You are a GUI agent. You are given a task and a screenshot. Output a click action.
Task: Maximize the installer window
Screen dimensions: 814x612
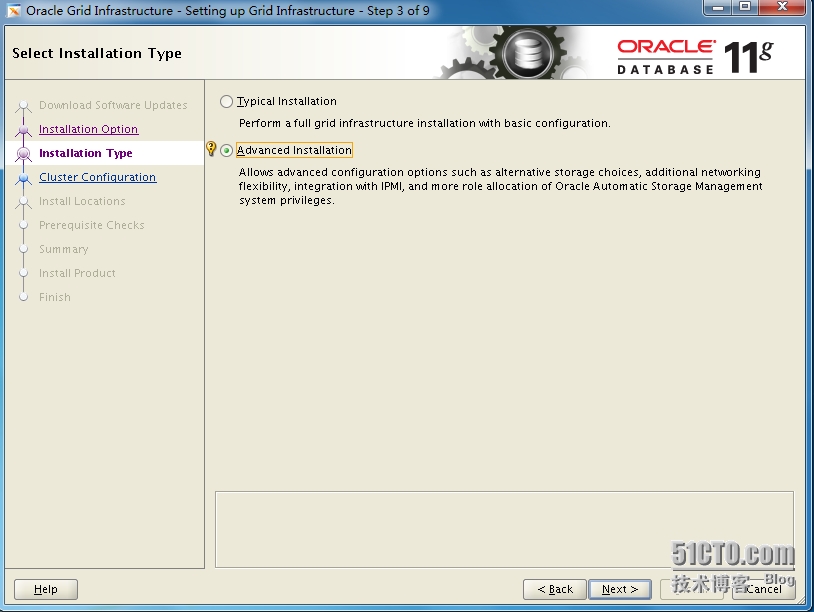point(745,7)
